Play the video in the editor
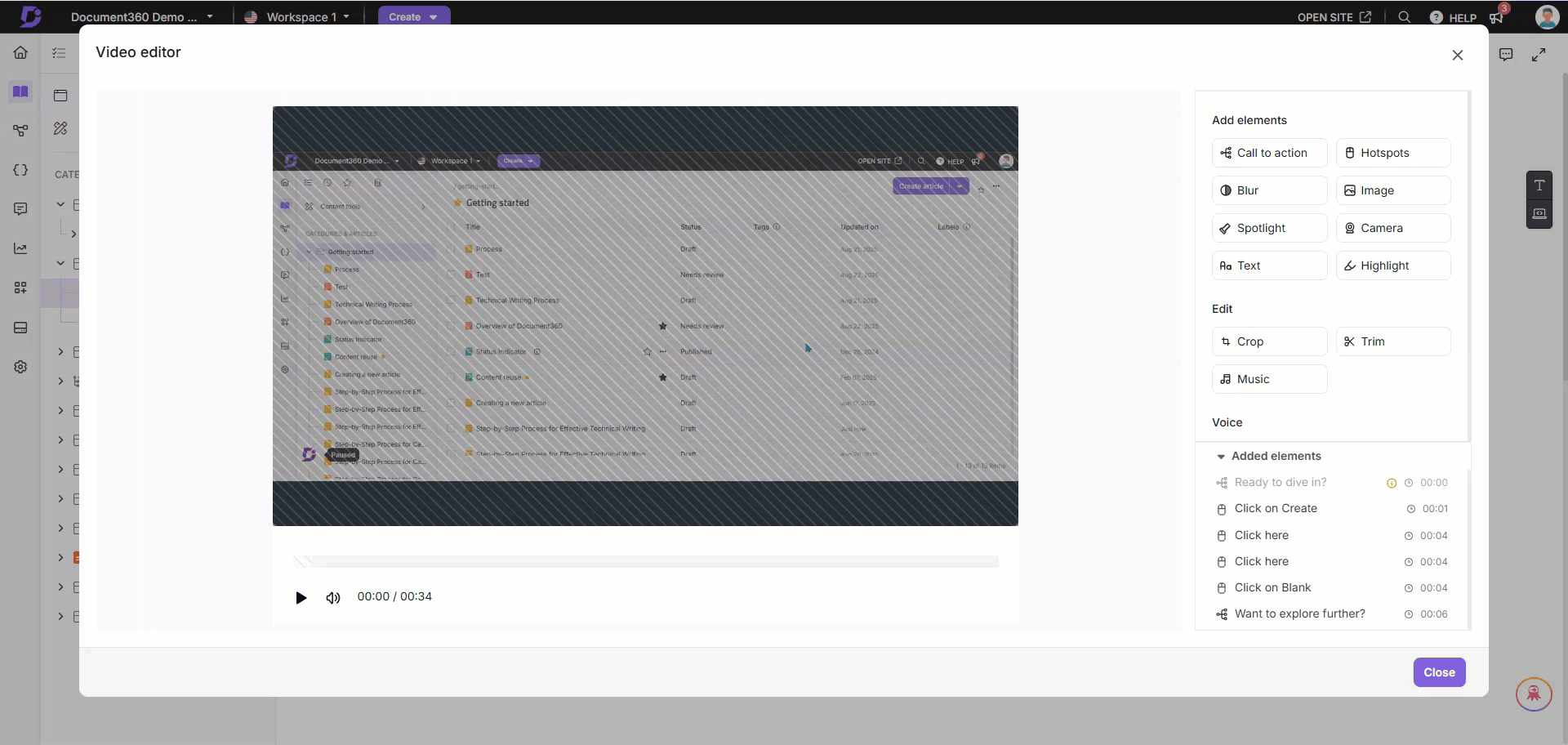1568x745 pixels. (301, 598)
